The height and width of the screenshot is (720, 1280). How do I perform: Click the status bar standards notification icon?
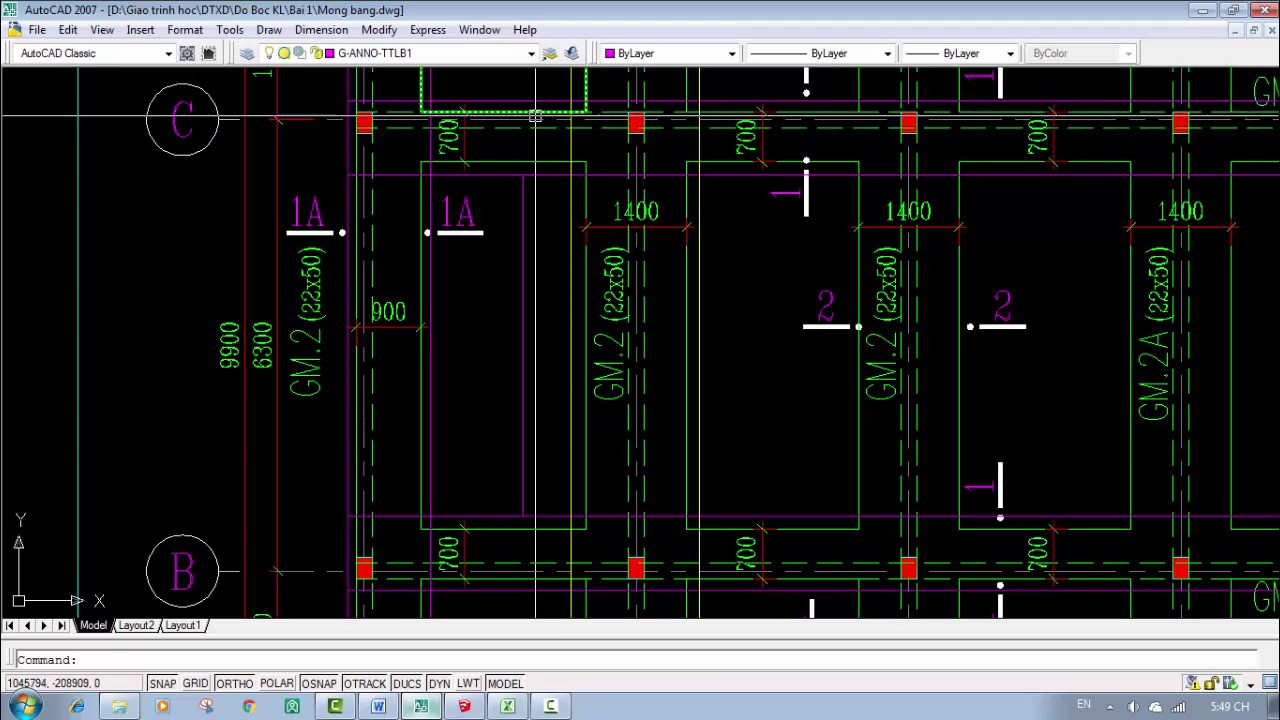[1230, 684]
